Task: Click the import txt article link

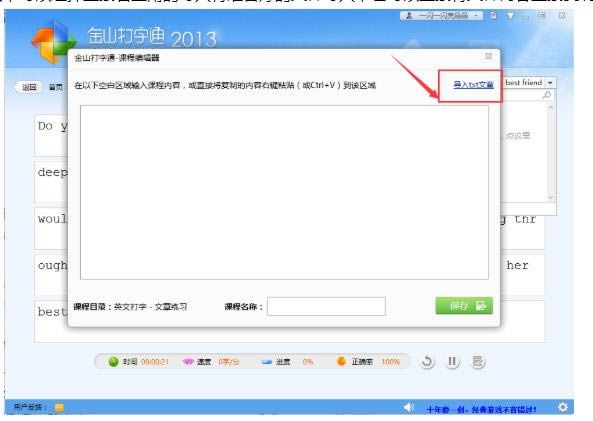Action: [473, 85]
